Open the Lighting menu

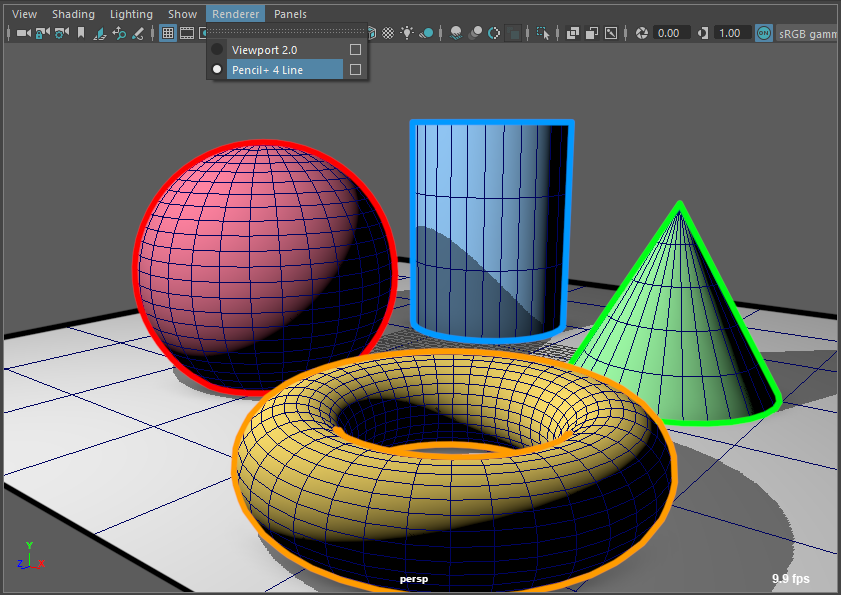pyautogui.click(x=131, y=14)
